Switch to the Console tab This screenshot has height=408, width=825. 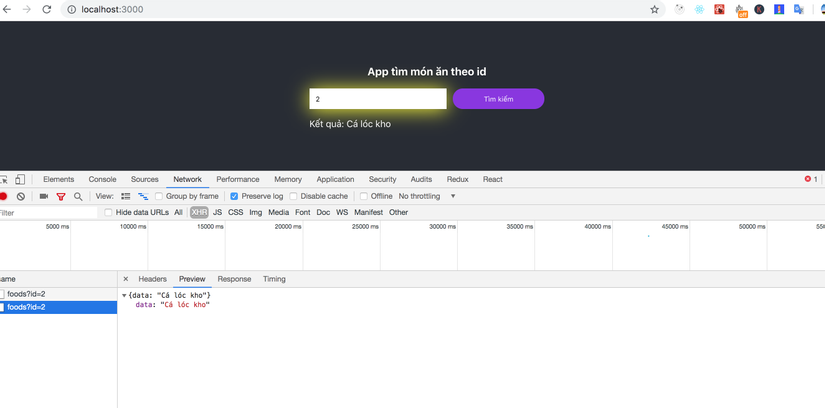pos(103,180)
